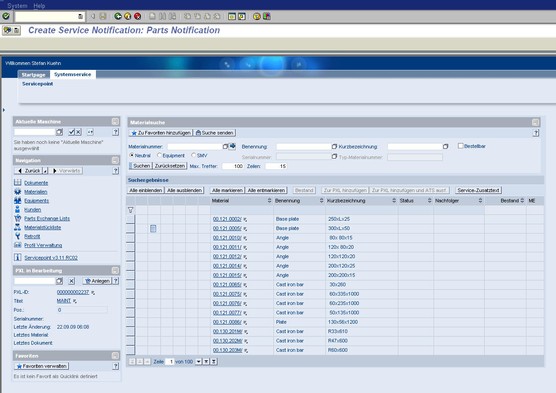
Task: Select the Neutral radio button
Action: pos(132,155)
